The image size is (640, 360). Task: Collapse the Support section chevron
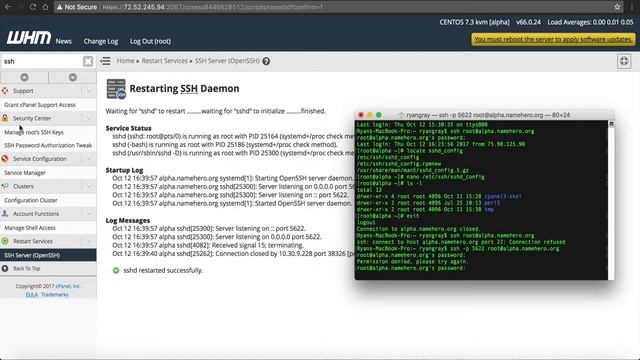(x=89, y=91)
